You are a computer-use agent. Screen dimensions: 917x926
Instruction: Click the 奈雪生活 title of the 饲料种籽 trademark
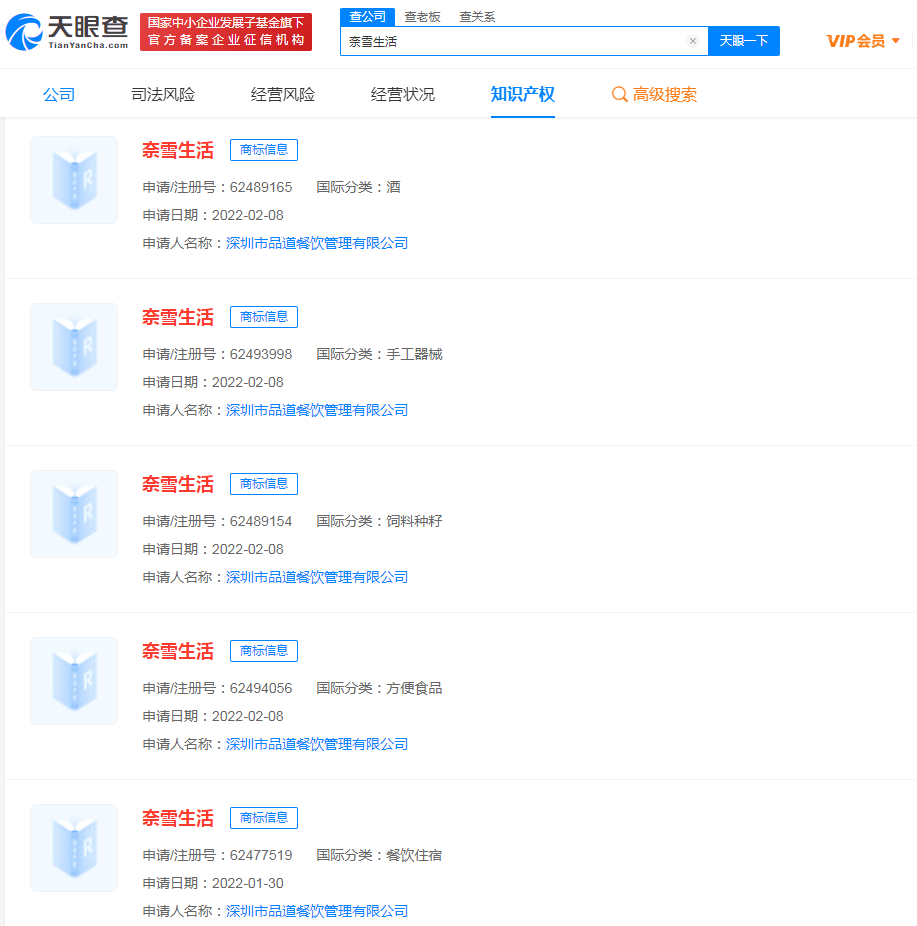click(178, 485)
